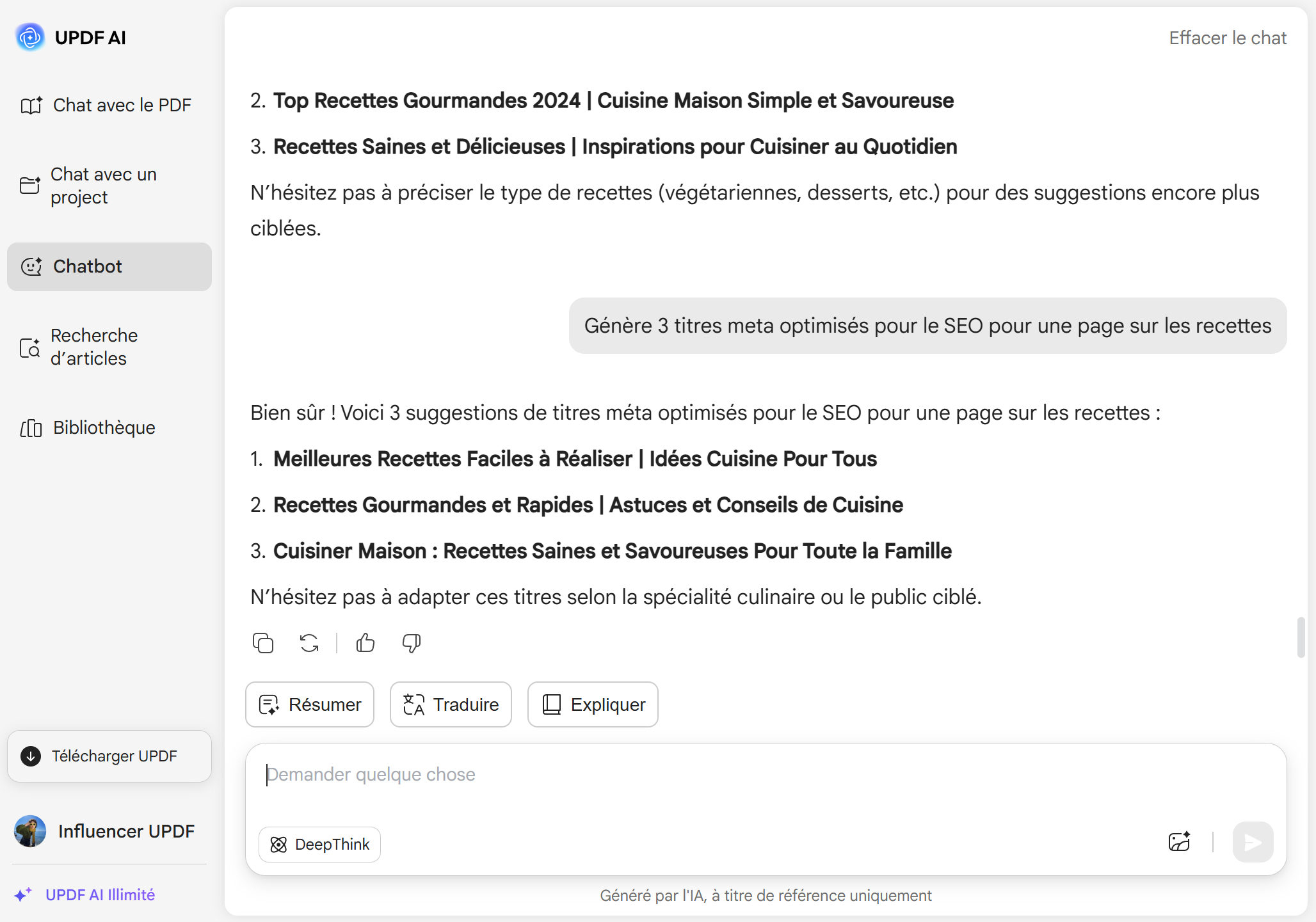Regenerate the answer using the refresh icon

click(x=309, y=643)
